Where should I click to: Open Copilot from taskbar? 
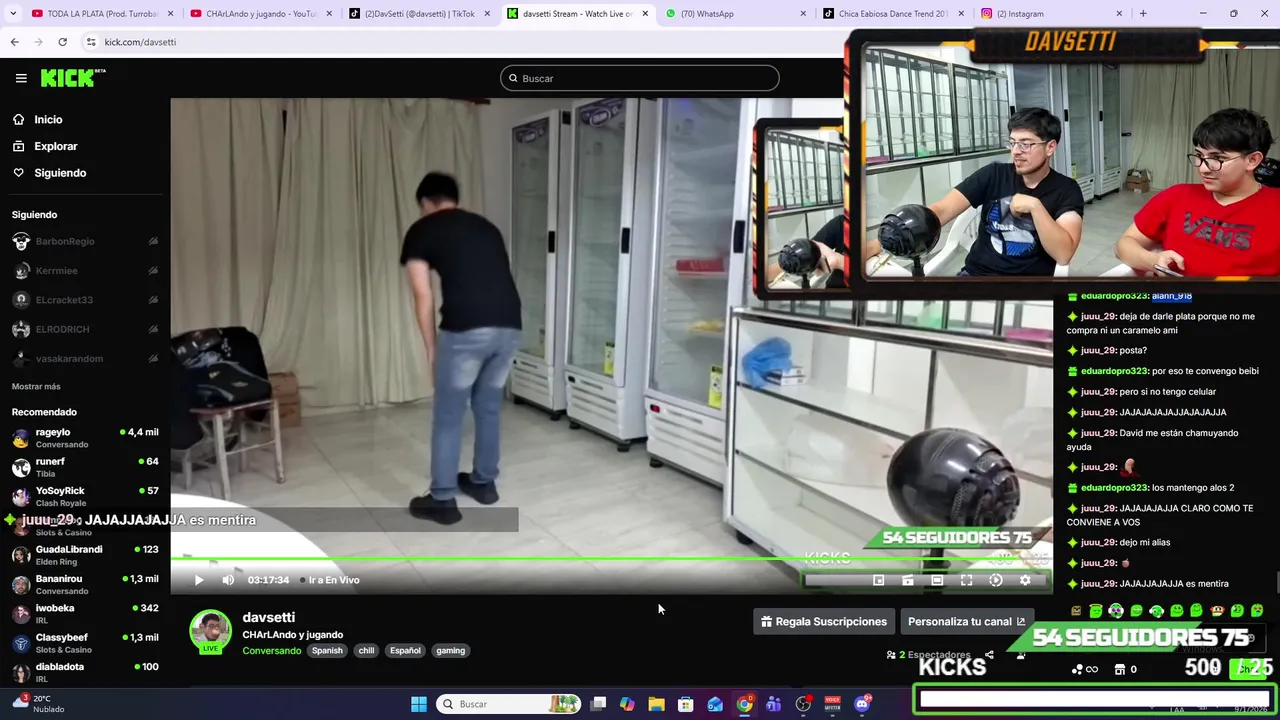click(x=627, y=704)
